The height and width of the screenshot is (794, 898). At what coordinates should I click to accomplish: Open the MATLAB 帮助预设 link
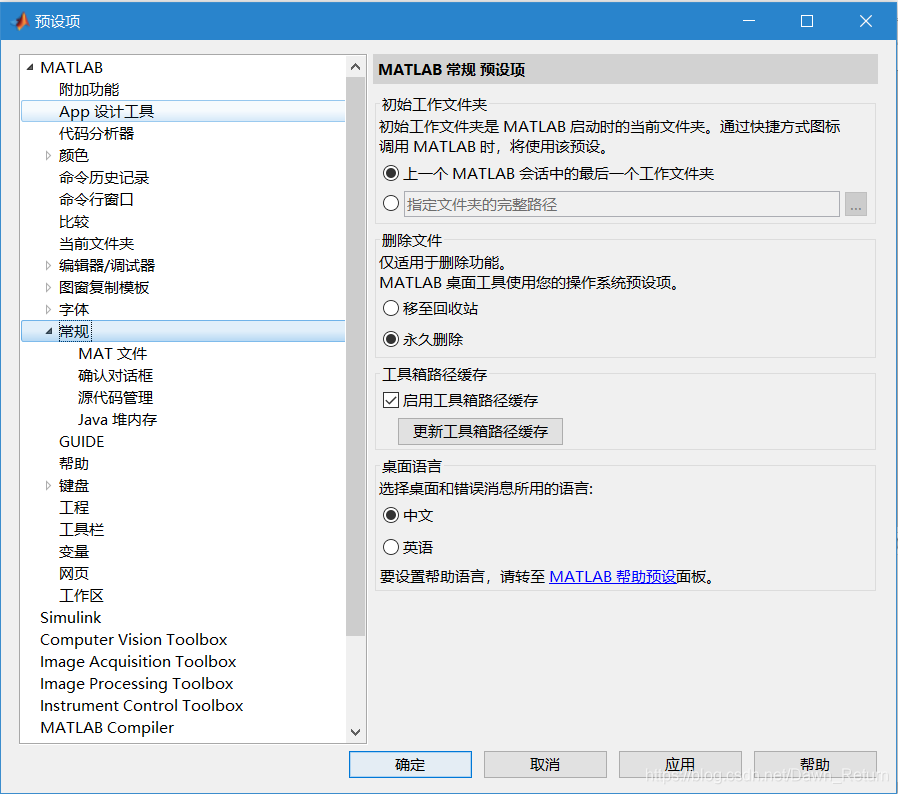coord(612,576)
